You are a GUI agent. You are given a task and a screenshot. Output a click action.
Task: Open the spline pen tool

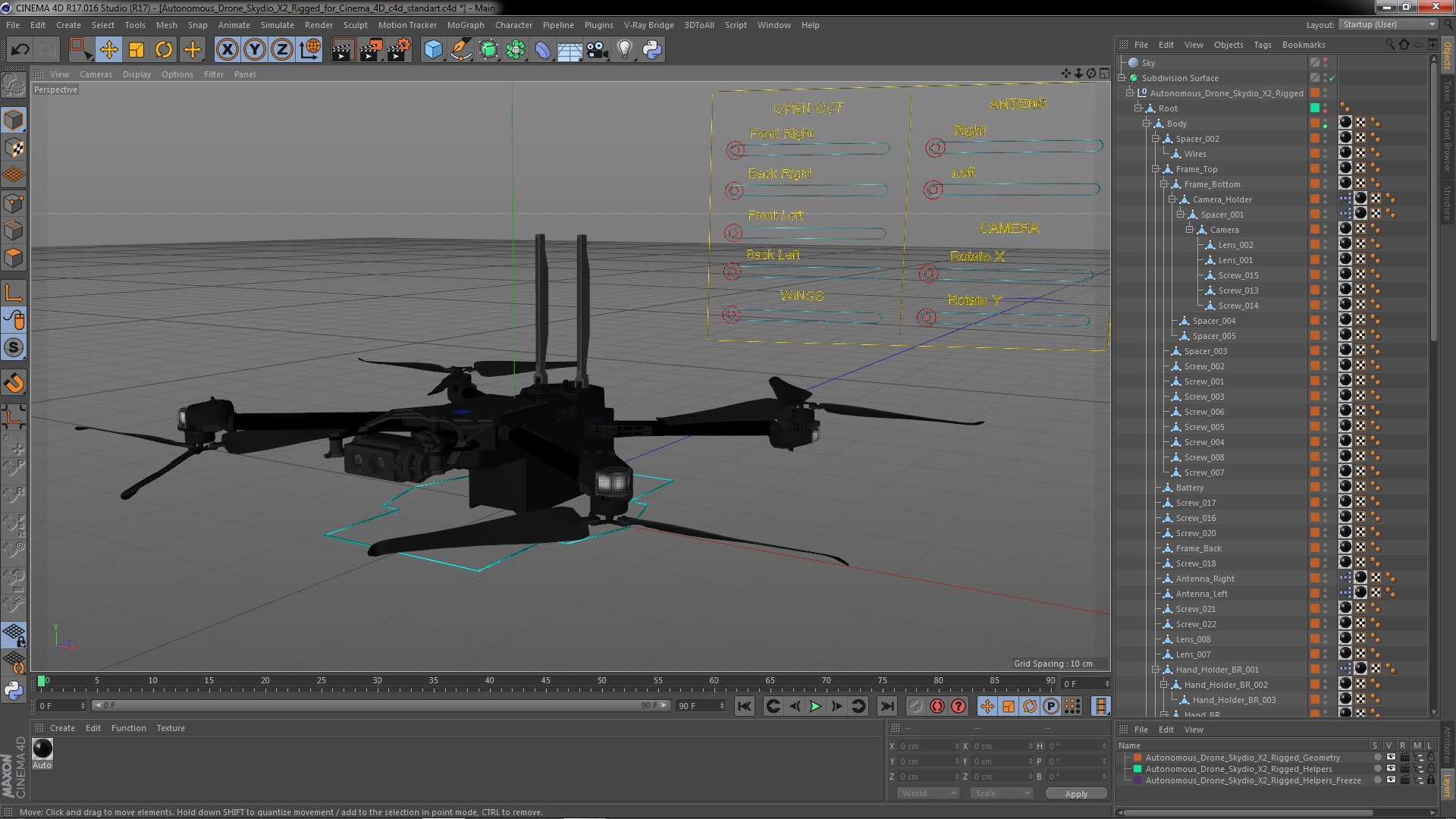(460, 50)
